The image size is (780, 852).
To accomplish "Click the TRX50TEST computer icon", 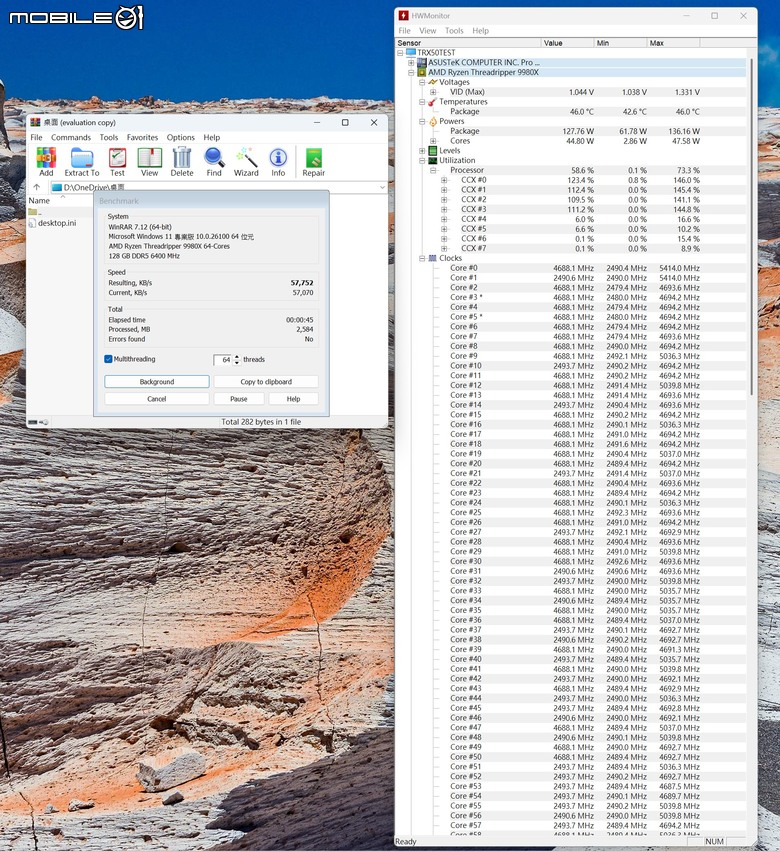I will click(411, 52).
